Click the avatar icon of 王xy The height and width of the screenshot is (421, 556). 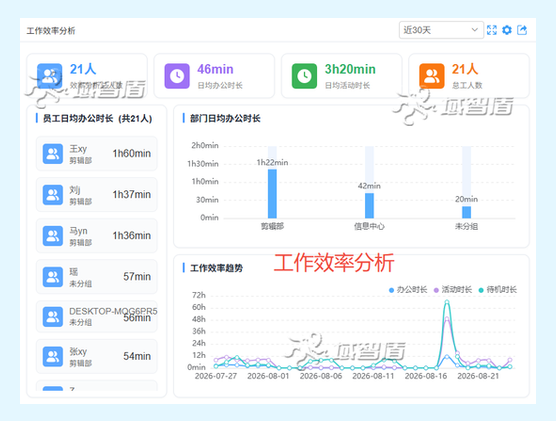[x=53, y=154]
